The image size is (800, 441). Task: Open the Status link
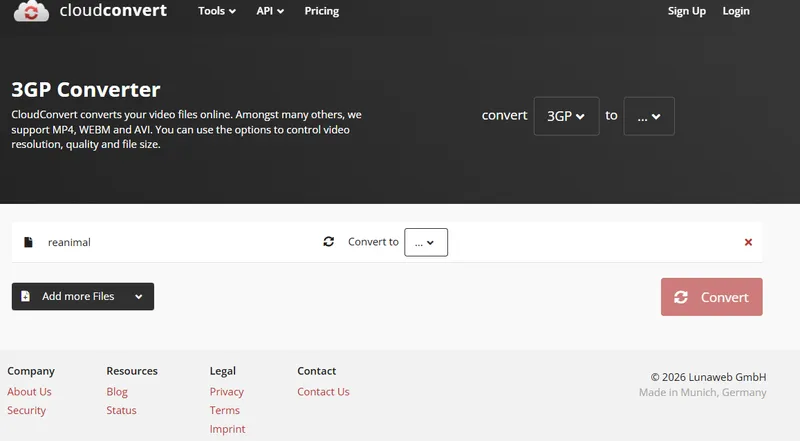pyautogui.click(x=121, y=410)
